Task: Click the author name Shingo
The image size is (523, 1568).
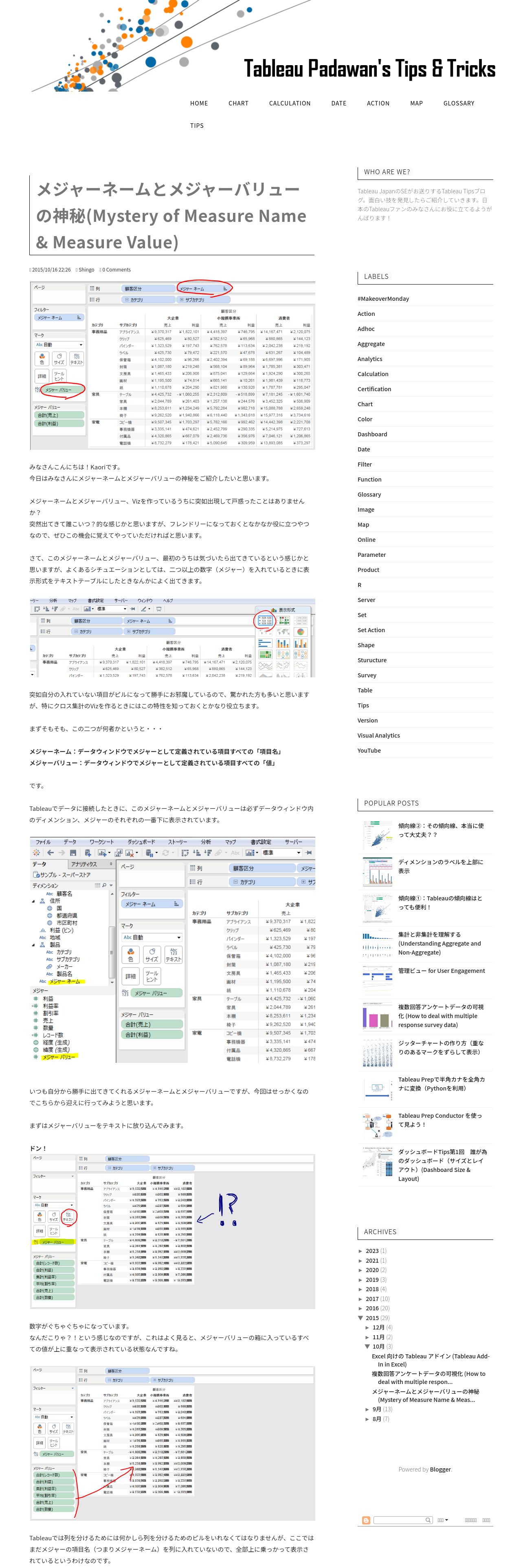Action: (x=86, y=269)
